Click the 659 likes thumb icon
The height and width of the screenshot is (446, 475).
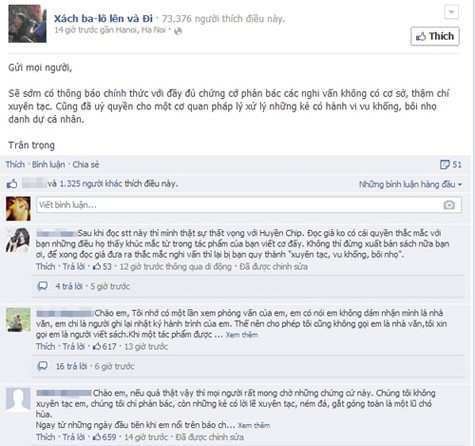click(x=97, y=437)
